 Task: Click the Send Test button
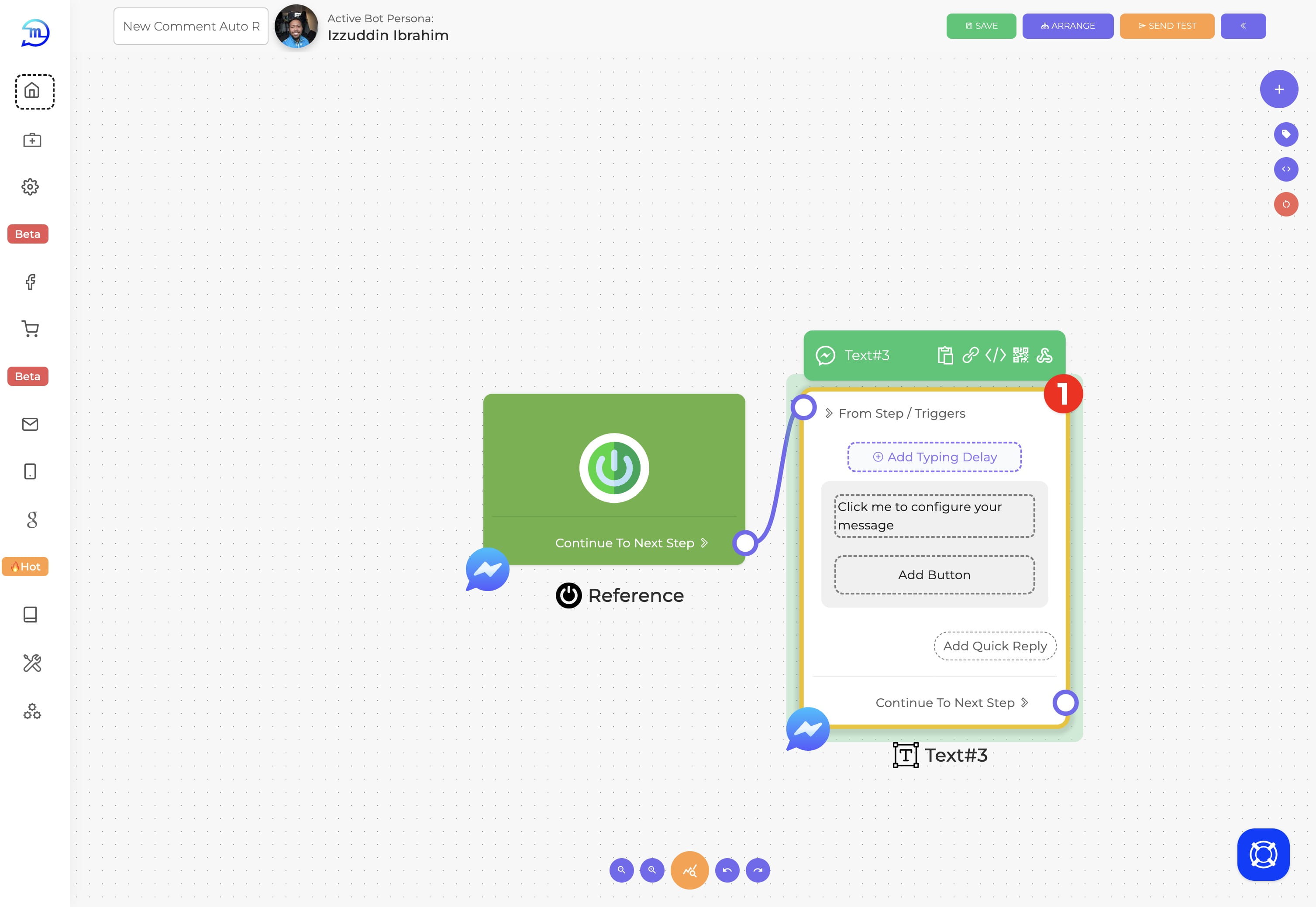click(1168, 25)
